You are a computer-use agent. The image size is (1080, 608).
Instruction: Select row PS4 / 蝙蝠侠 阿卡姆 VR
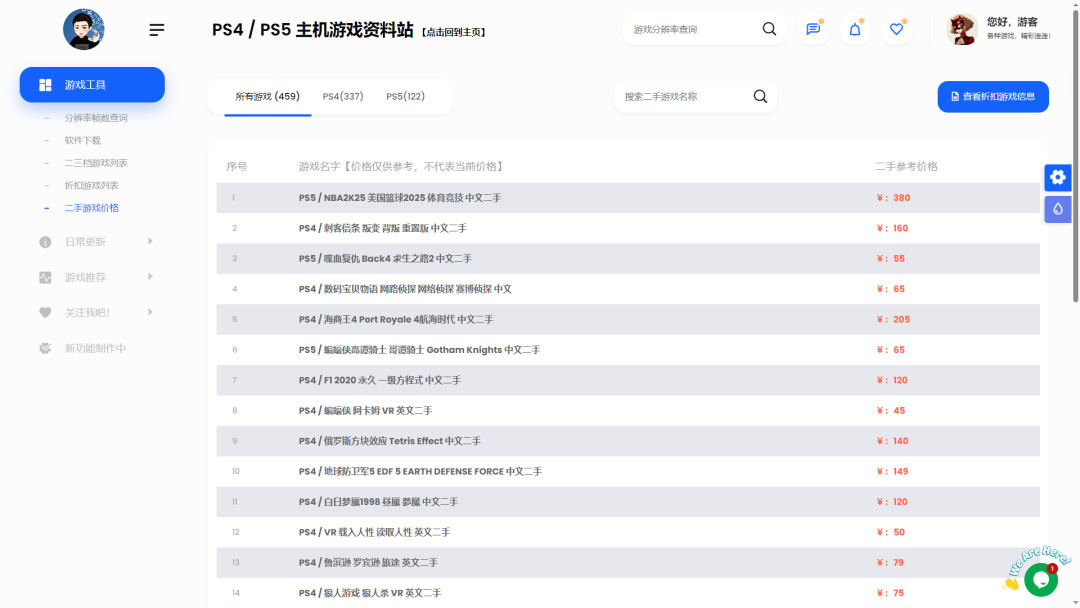coord(627,410)
